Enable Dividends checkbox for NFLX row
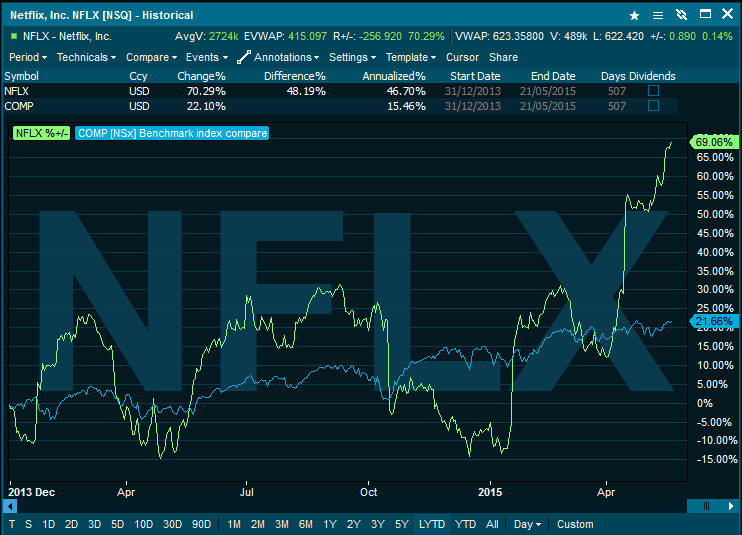742x535 pixels. coord(653,90)
